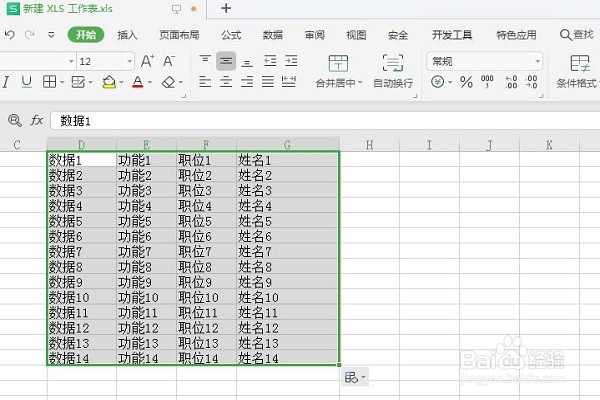The width and height of the screenshot is (600, 400).
Task: Increase decimal places icon
Action: 511,82
